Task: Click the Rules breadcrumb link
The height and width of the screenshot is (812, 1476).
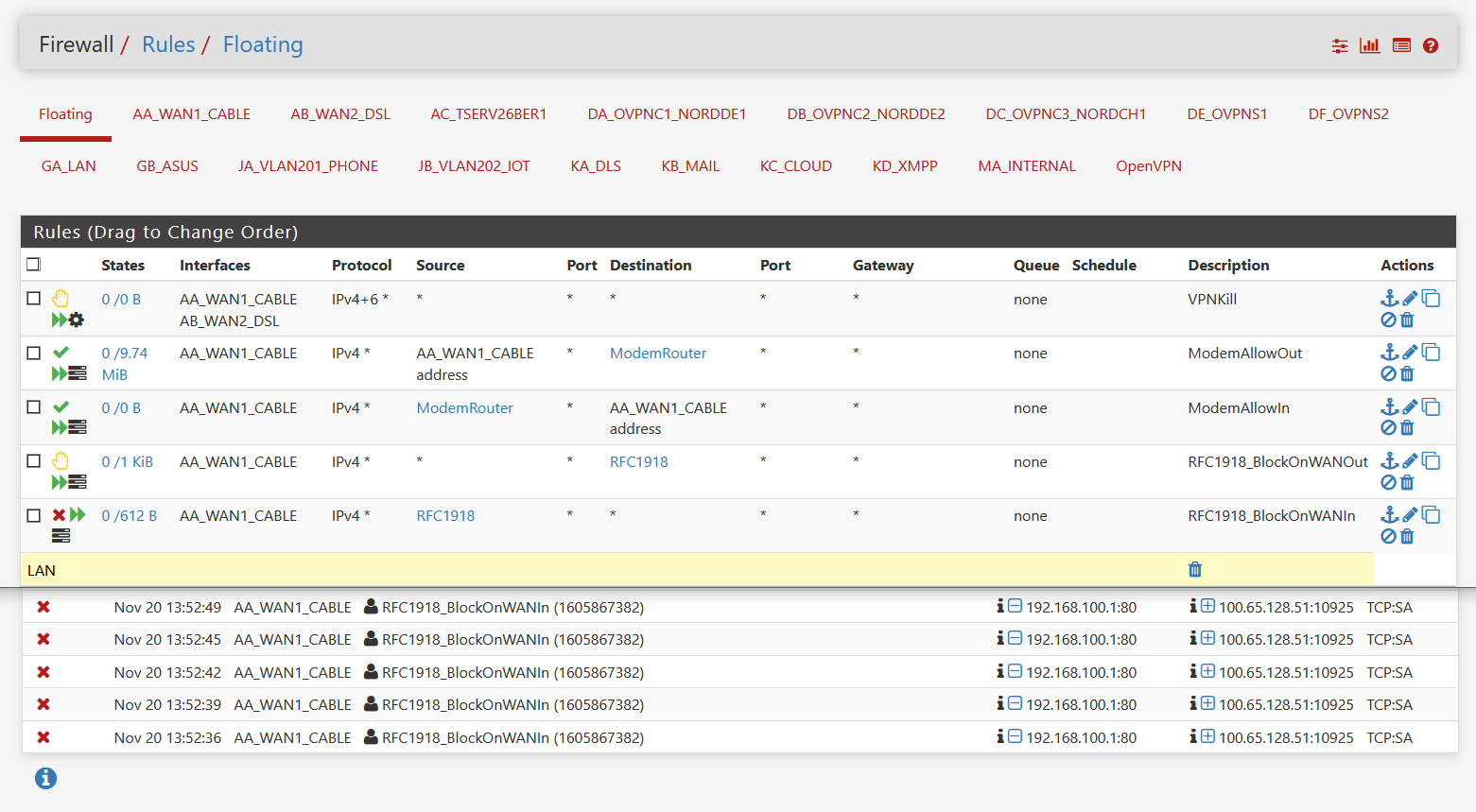Action: point(168,44)
